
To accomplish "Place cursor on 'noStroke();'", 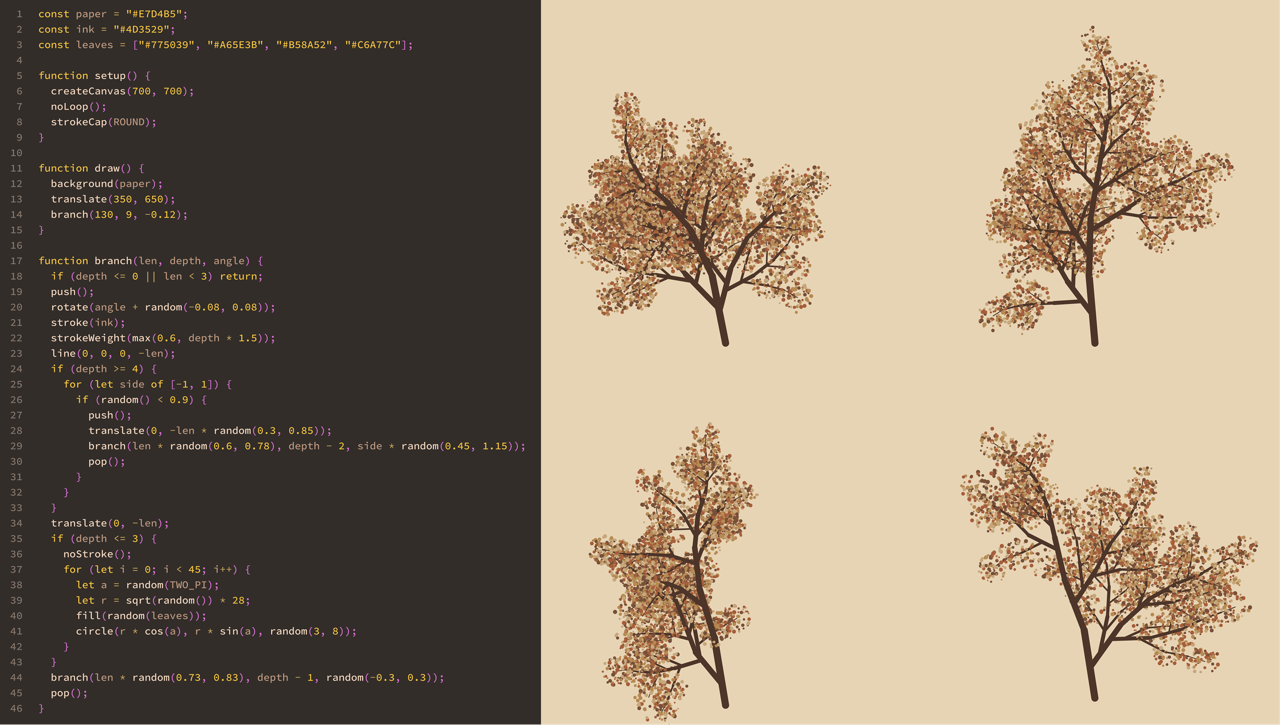I will (97, 554).
